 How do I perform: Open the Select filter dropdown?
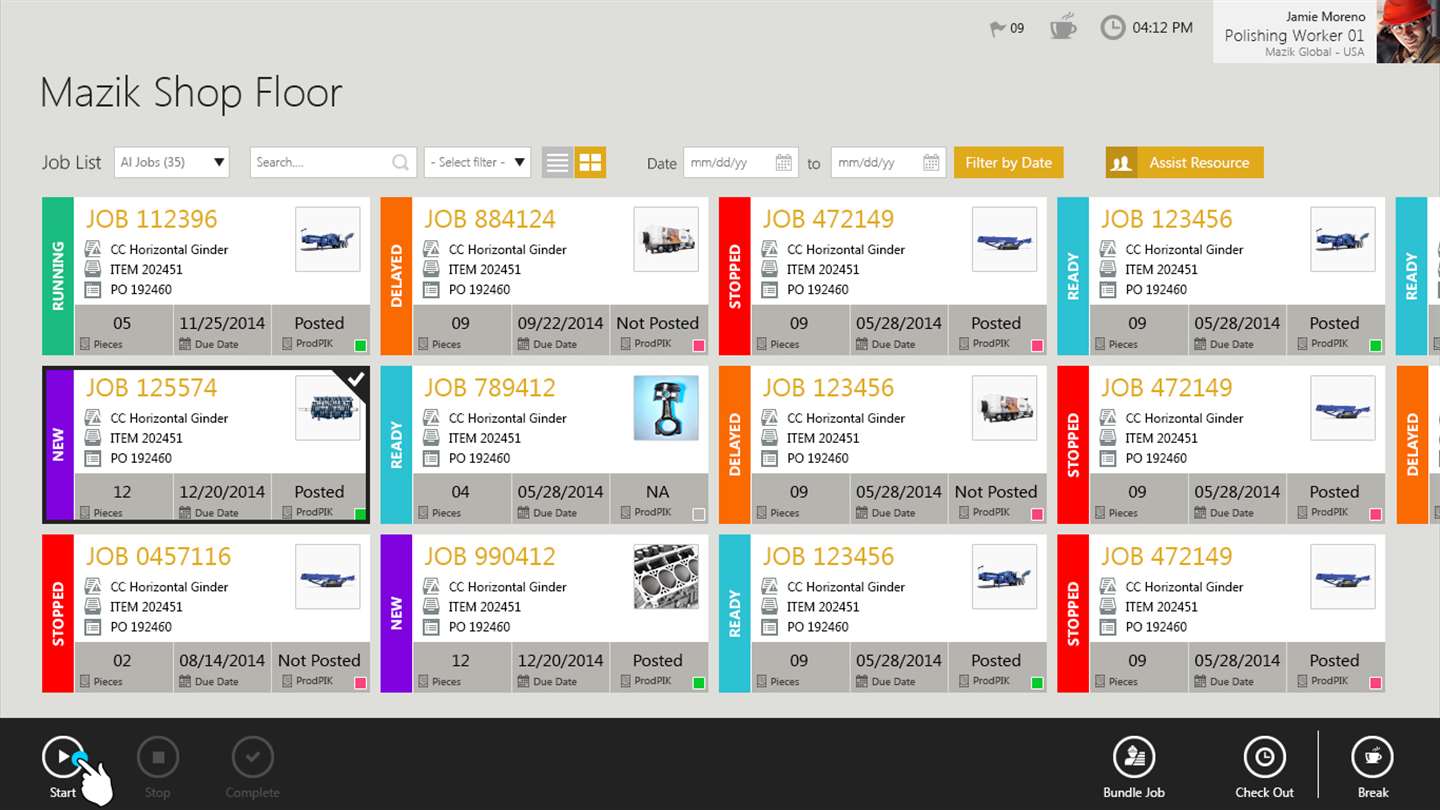click(x=477, y=162)
